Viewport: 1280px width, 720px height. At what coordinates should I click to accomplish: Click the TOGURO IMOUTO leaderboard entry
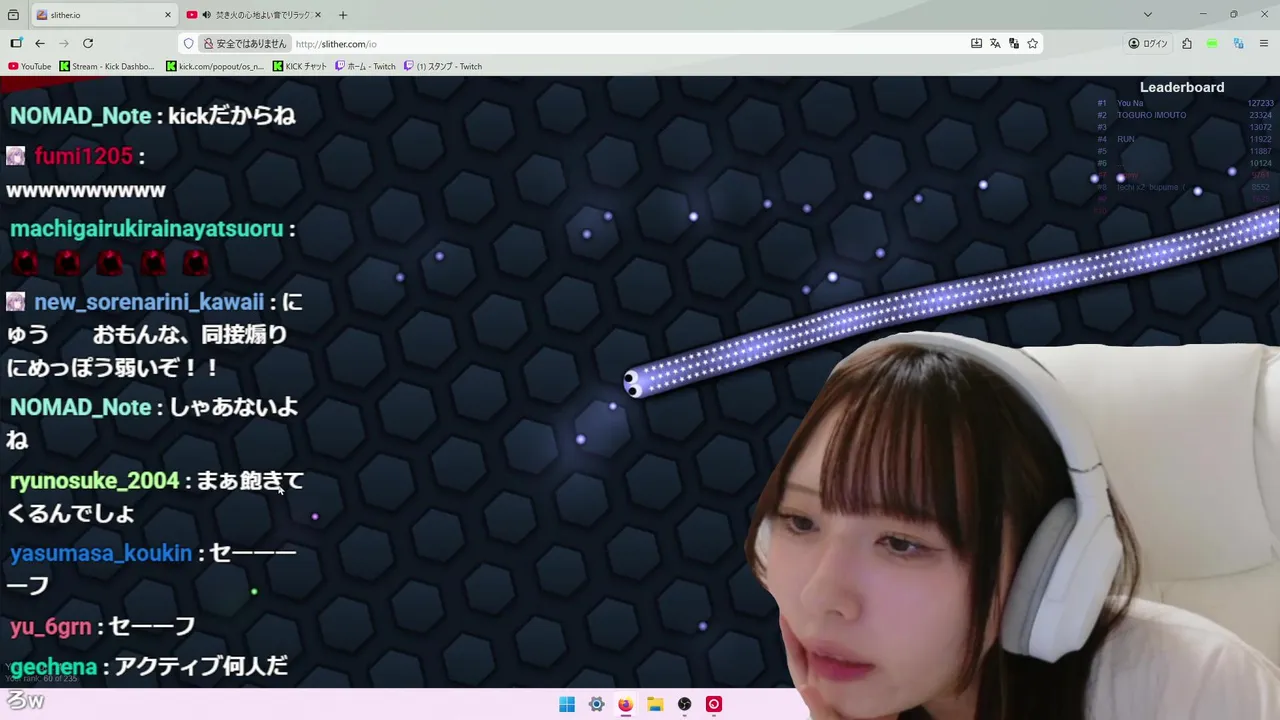tap(1151, 115)
